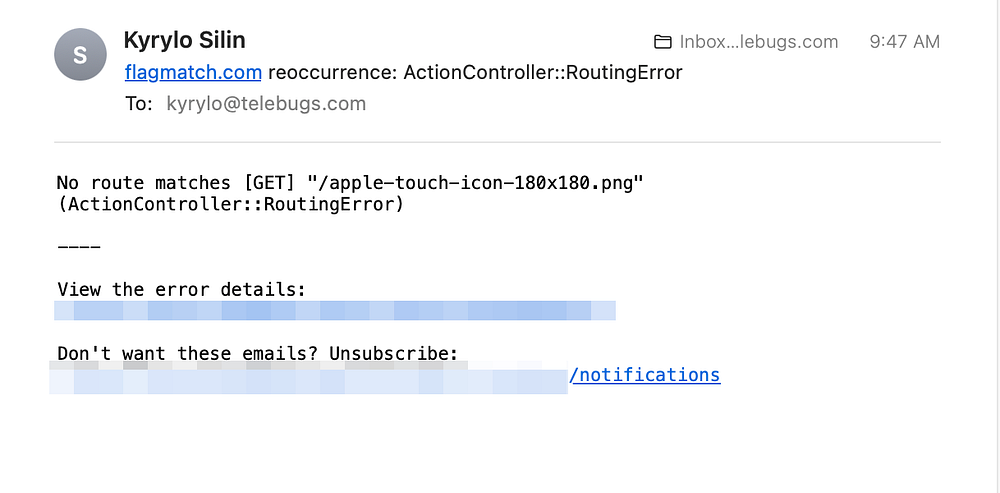Image resolution: width=1000 pixels, height=493 pixels.
Task: Click the dashed "----" separator in the body
Action: (79, 247)
